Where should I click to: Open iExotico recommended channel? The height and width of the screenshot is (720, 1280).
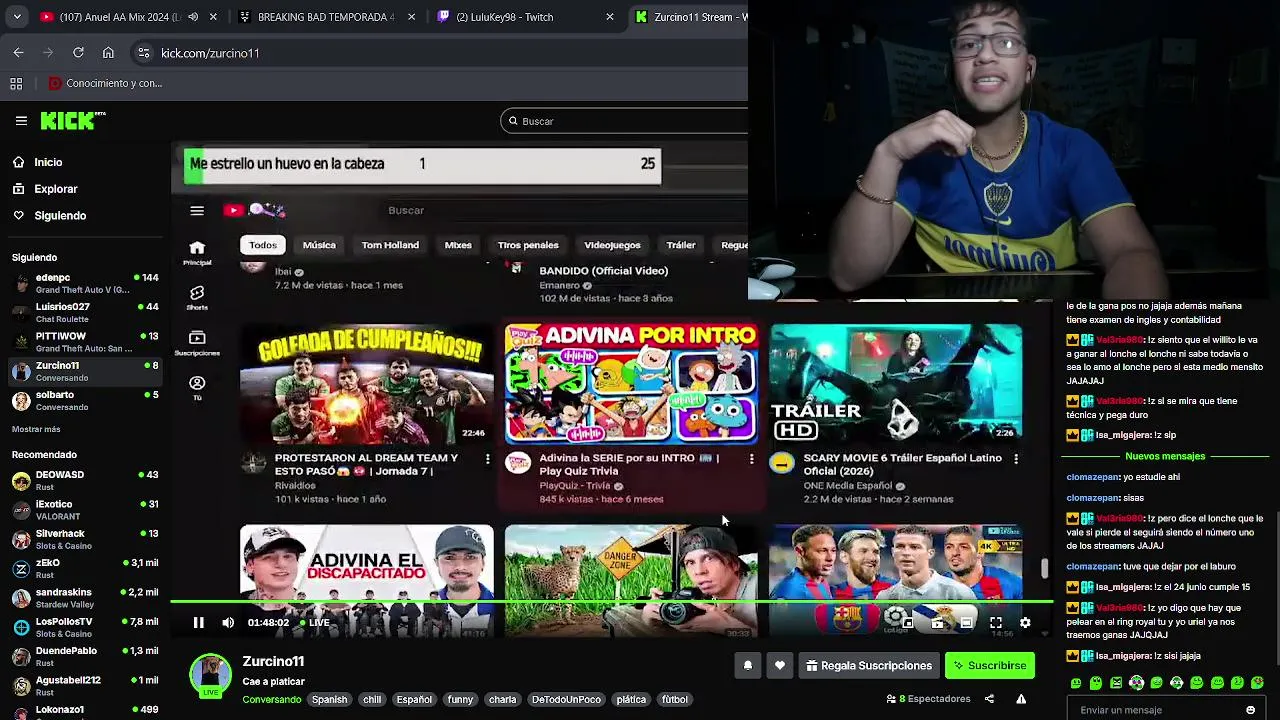coord(85,510)
